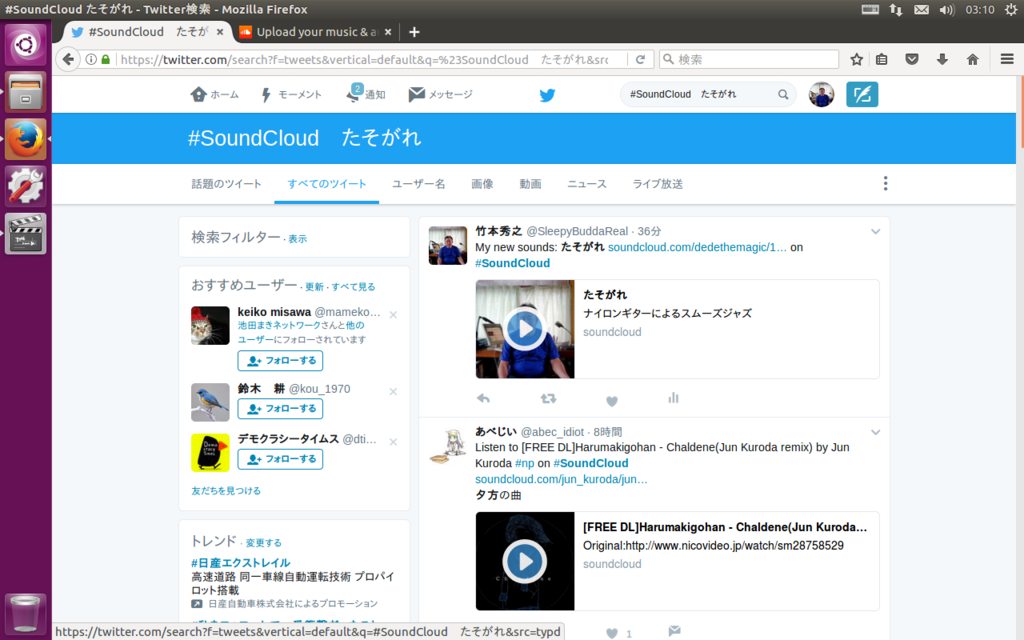Like the あべじい tweet heart

click(612, 633)
